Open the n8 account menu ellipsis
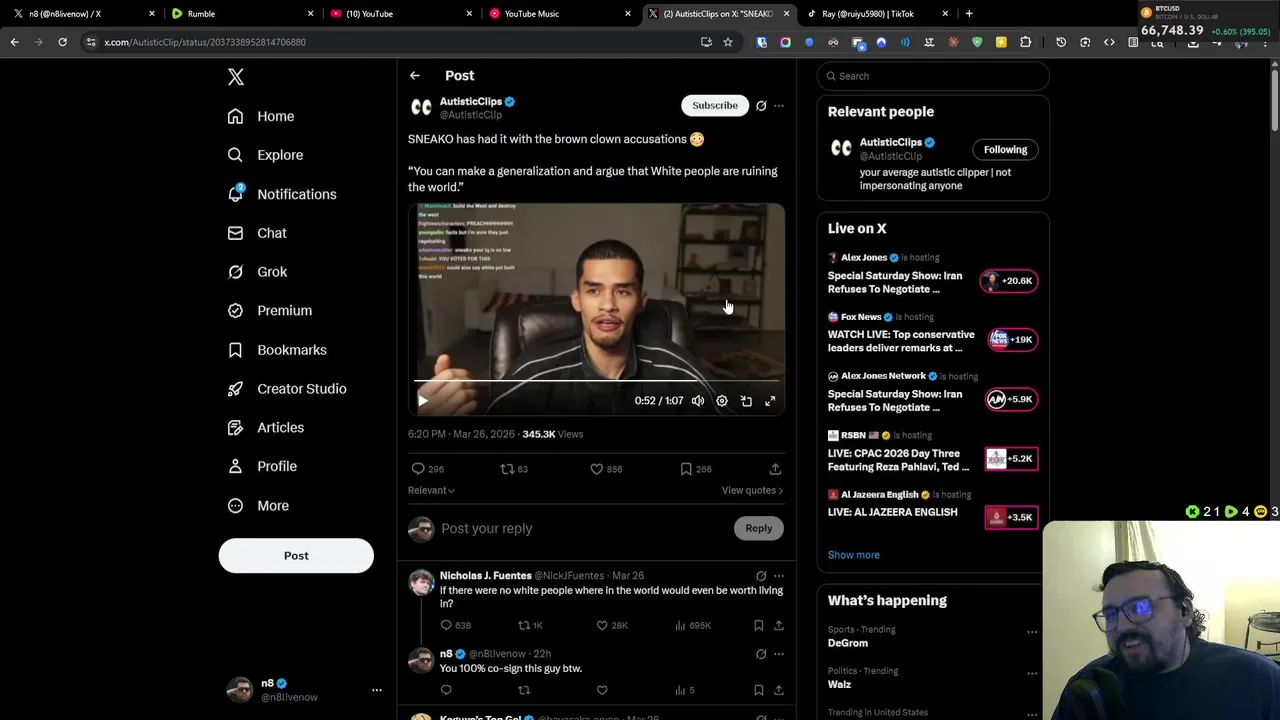This screenshot has height=720, width=1280. pyautogui.click(x=377, y=690)
